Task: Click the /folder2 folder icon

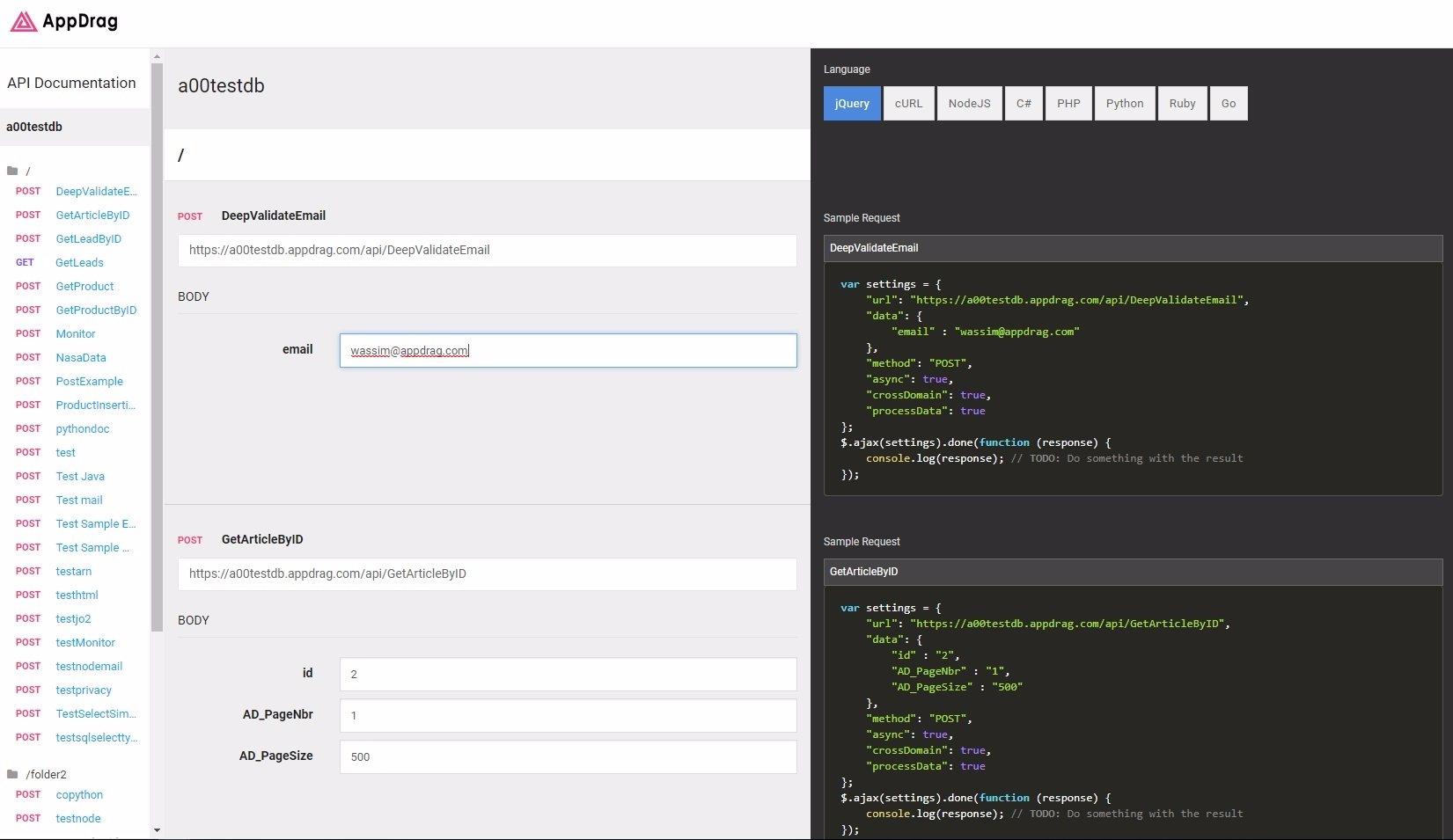Action: click(12, 774)
